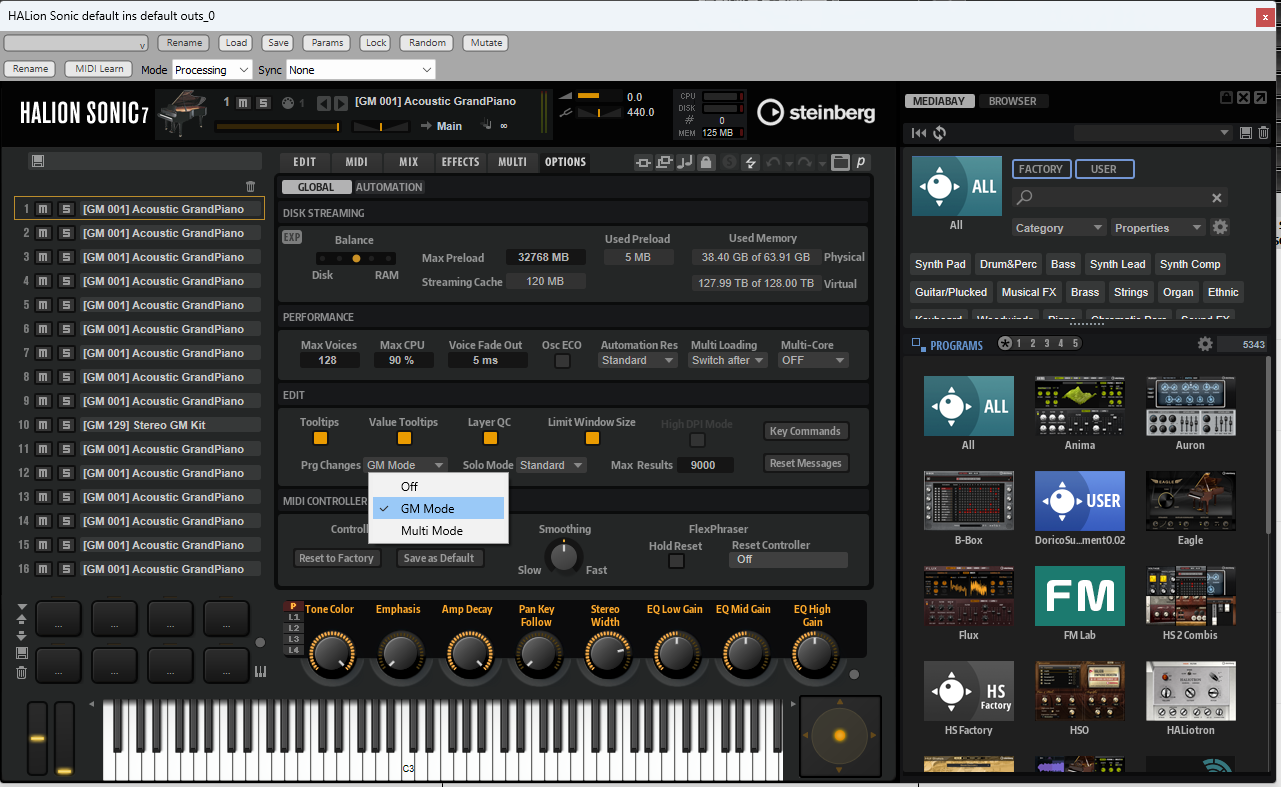This screenshot has width=1281, height=787.
Task: Open the Solo Mode dropdown
Action: pyautogui.click(x=551, y=465)
